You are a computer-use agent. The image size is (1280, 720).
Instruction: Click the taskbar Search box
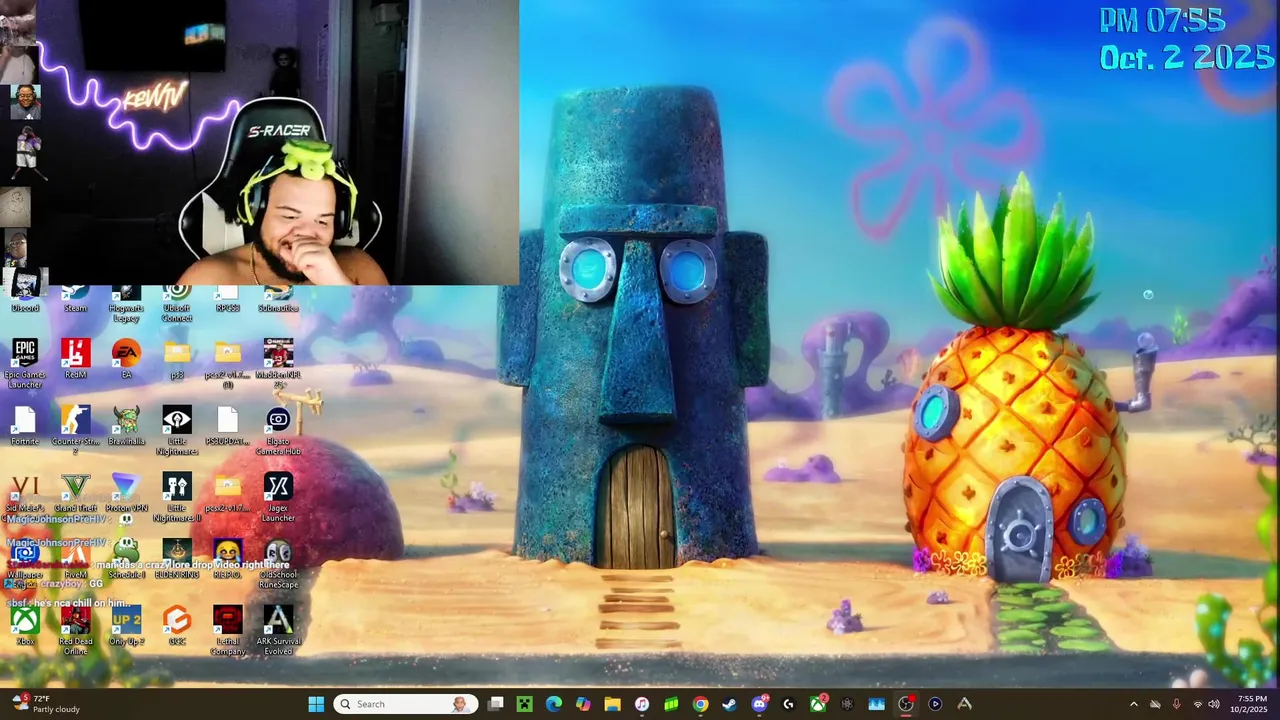point(405,704)
